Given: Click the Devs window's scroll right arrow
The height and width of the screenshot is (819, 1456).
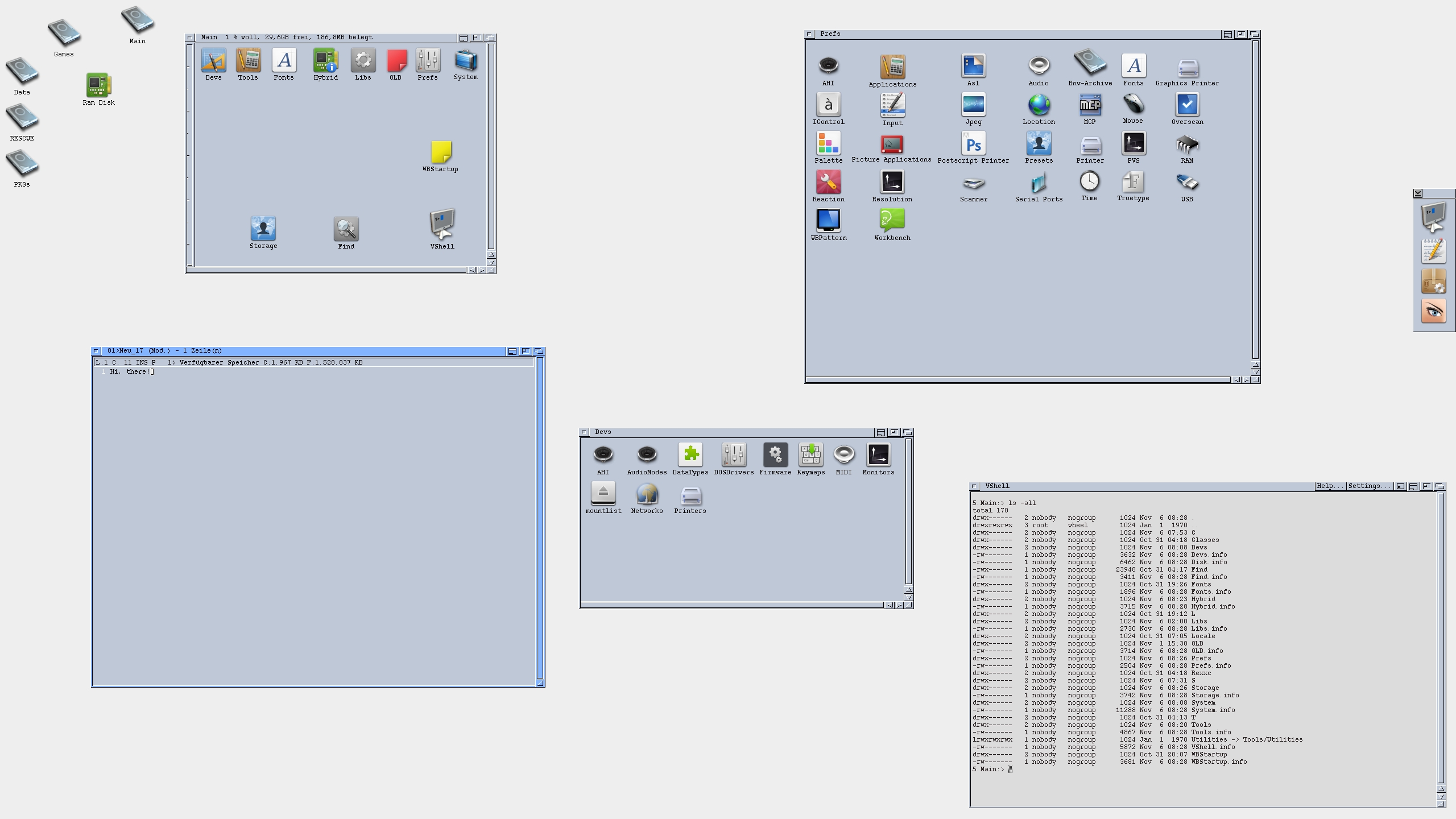Looking at the screenshot, I should [899, 605].
